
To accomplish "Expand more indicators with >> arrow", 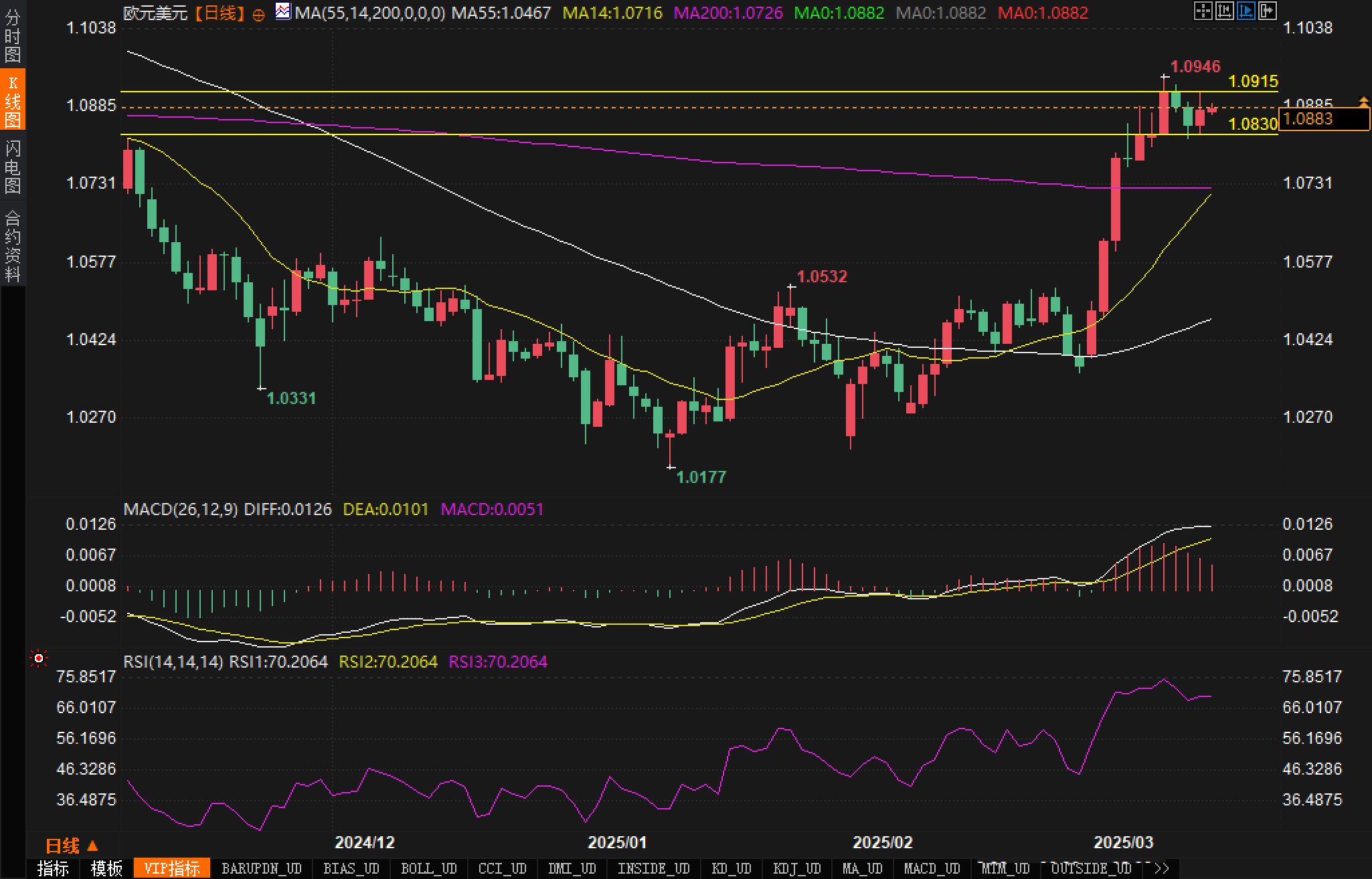I will (x=1161, y=868).
